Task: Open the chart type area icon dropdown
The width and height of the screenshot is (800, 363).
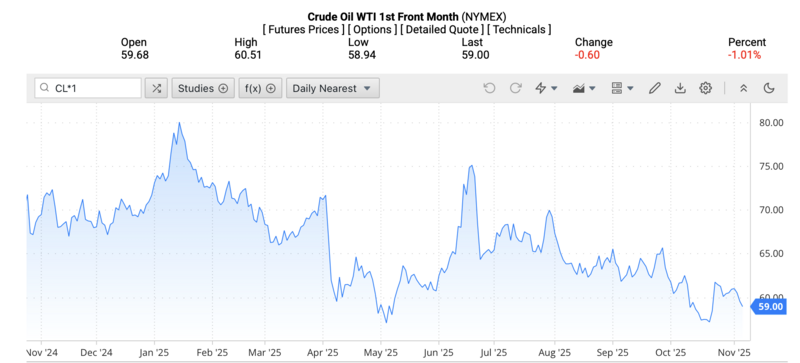Action: coord(584,88)
